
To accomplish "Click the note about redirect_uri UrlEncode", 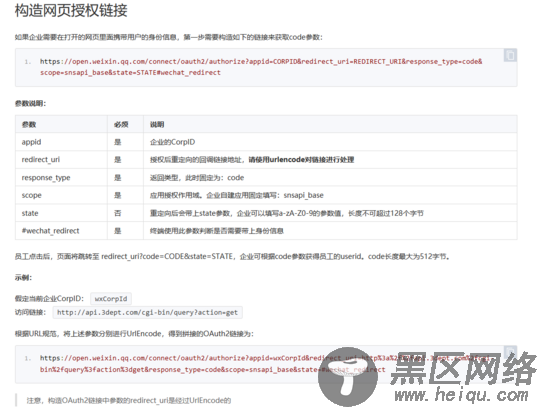I will pos(129,400).
